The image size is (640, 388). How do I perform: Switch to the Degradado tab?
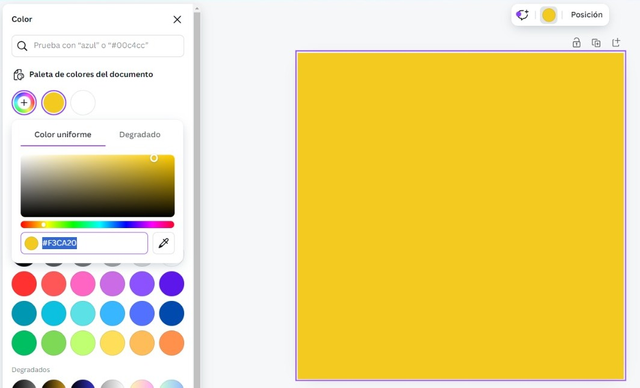pyautogui.click(x=140, y=135)
